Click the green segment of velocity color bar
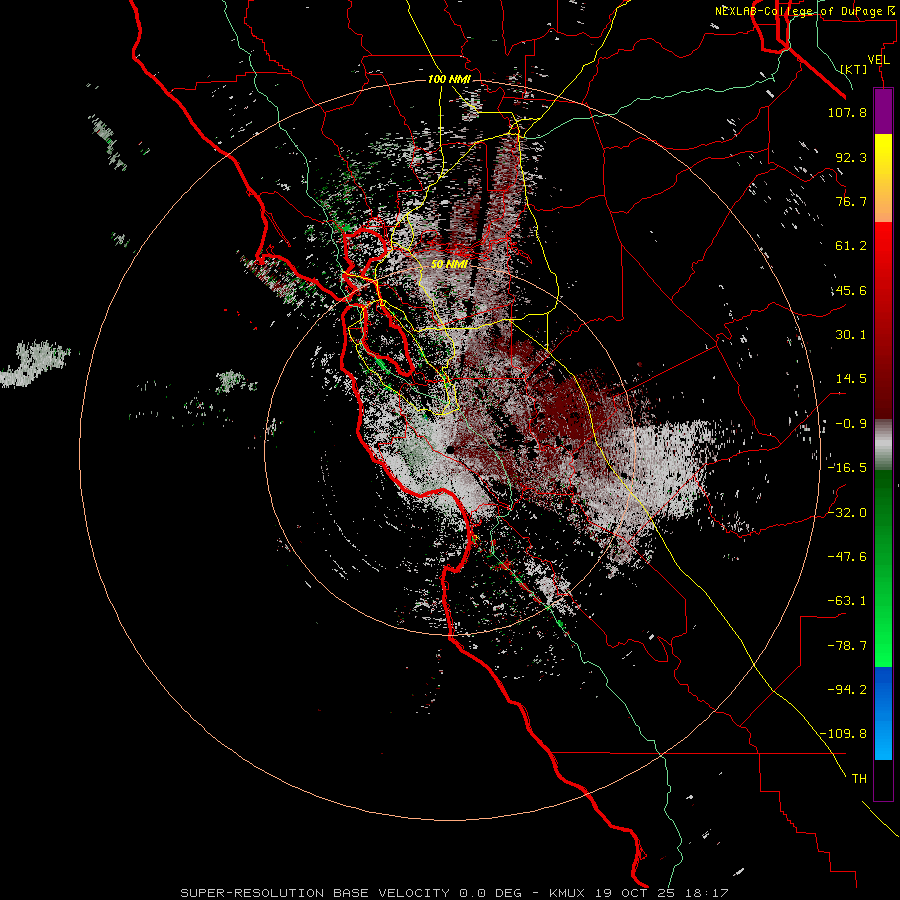Image resolution: width=900 pixels, height=900 pixels. (883, 568)
